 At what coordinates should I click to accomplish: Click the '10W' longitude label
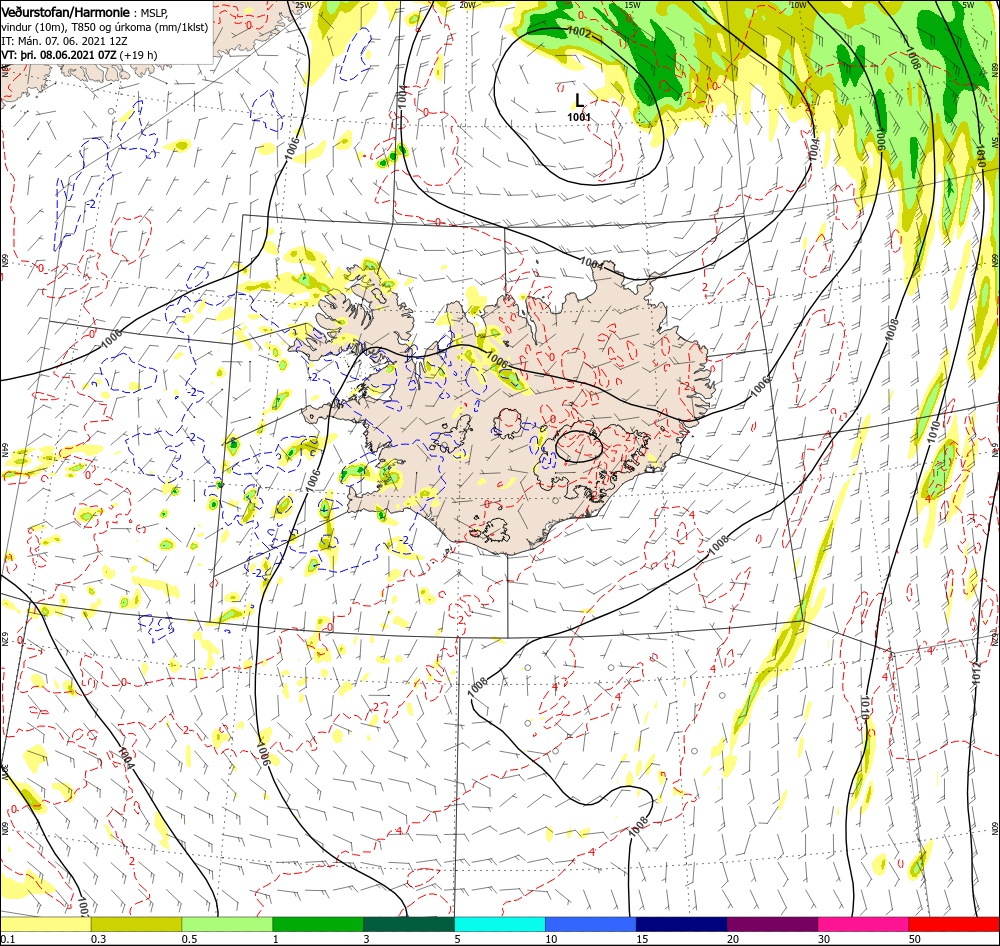coord(798,5)
